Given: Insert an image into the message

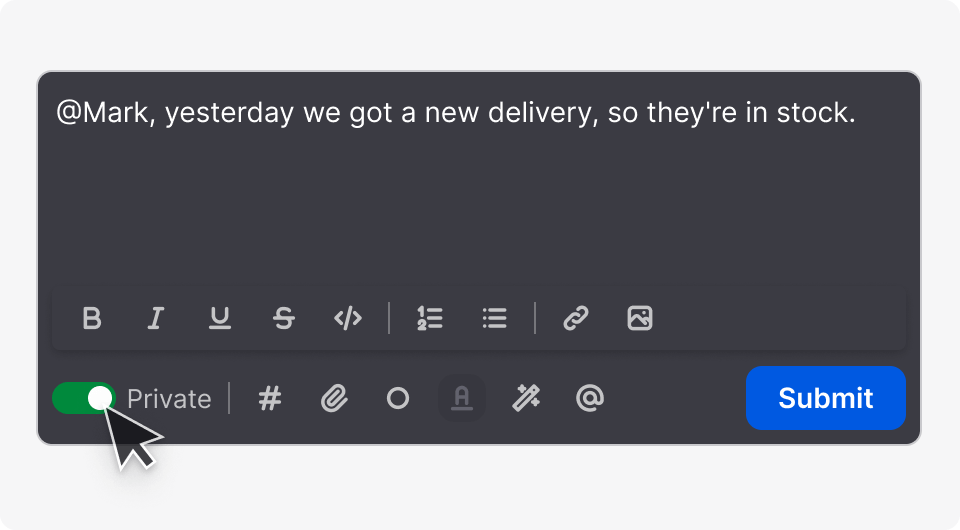Looking at the screenshot, I should pos(640,319).
